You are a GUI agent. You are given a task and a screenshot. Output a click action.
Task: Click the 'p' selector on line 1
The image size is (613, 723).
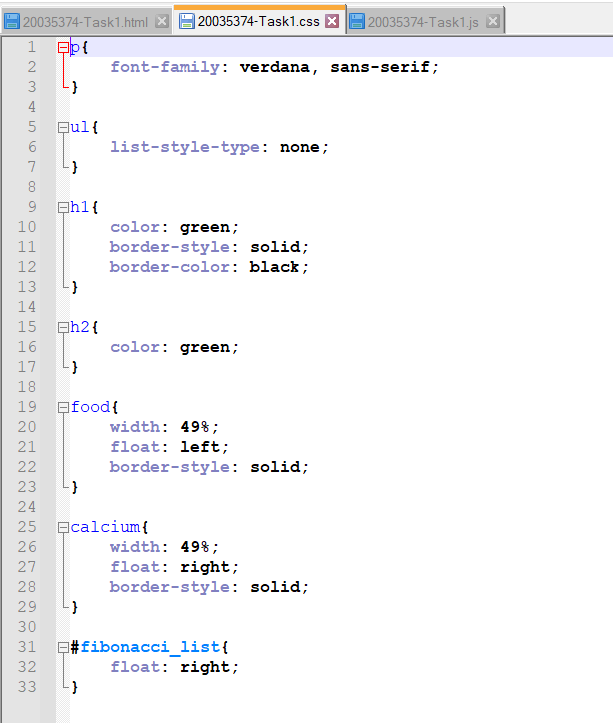[75, 47]
